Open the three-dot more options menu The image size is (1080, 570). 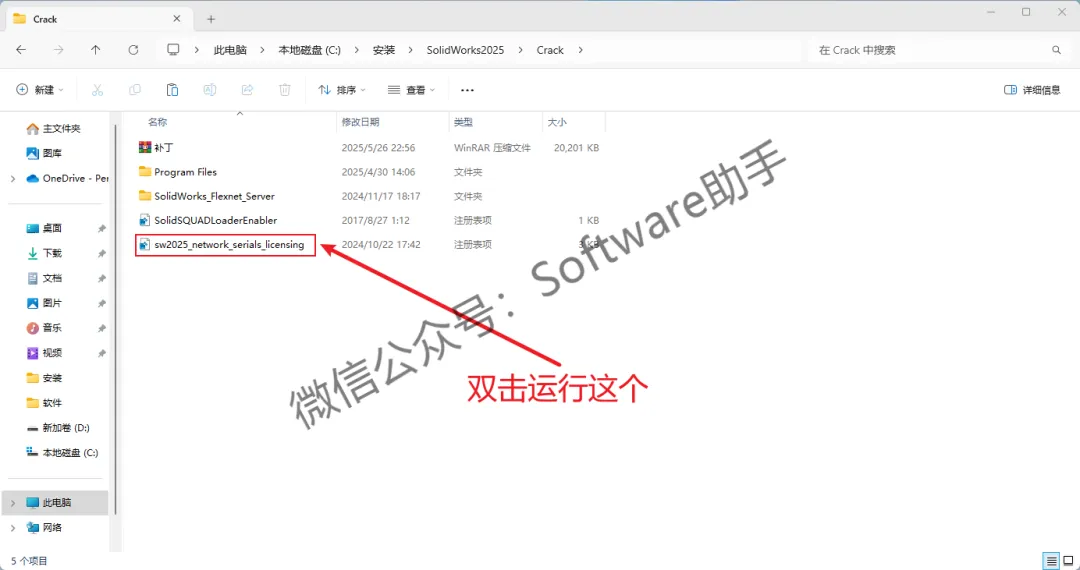[x=467, y=90]
